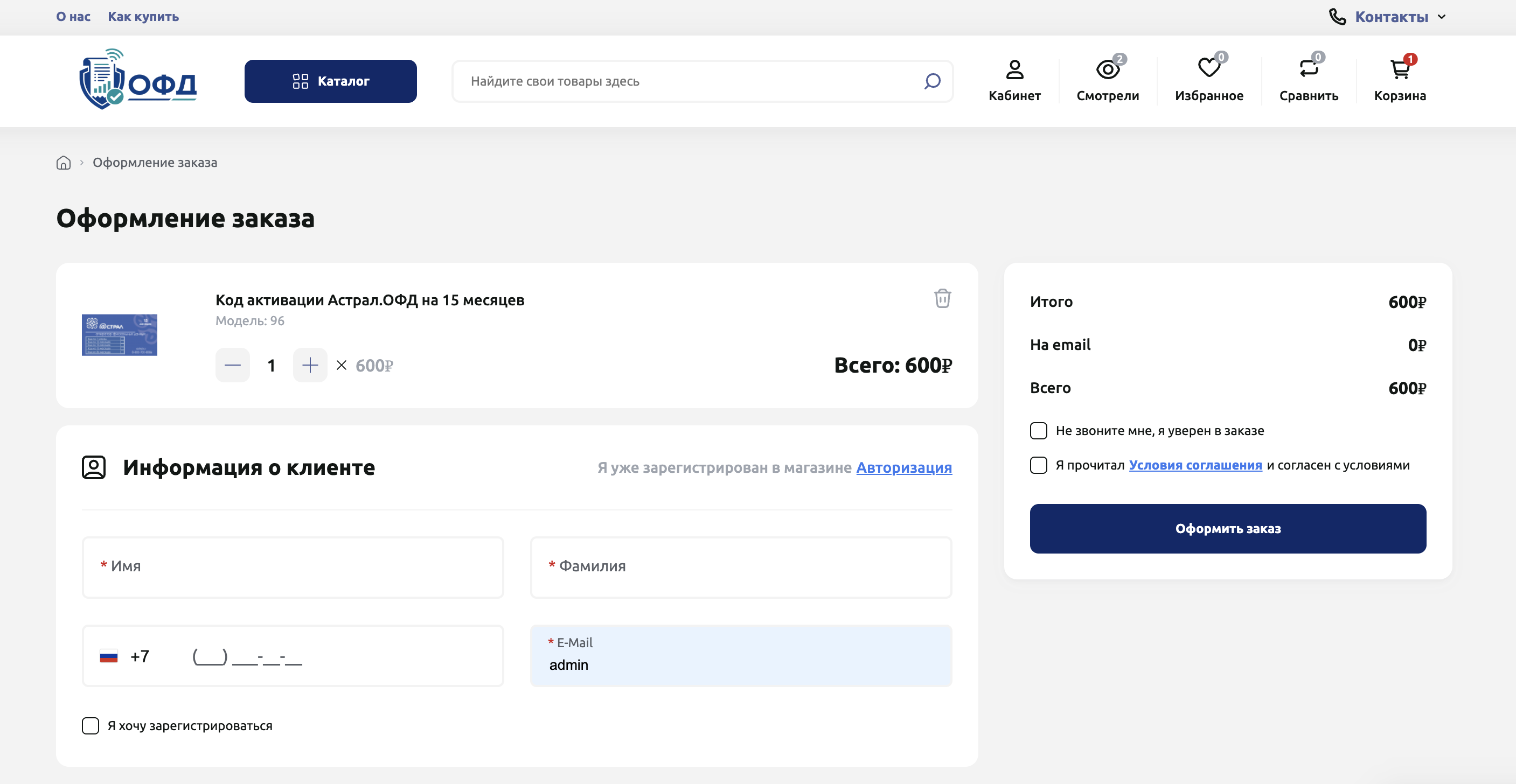Image resolution: width=1516 pixels, height=784 pixels.
Task: Click the ОФД logo
Action: coord(138,79)
